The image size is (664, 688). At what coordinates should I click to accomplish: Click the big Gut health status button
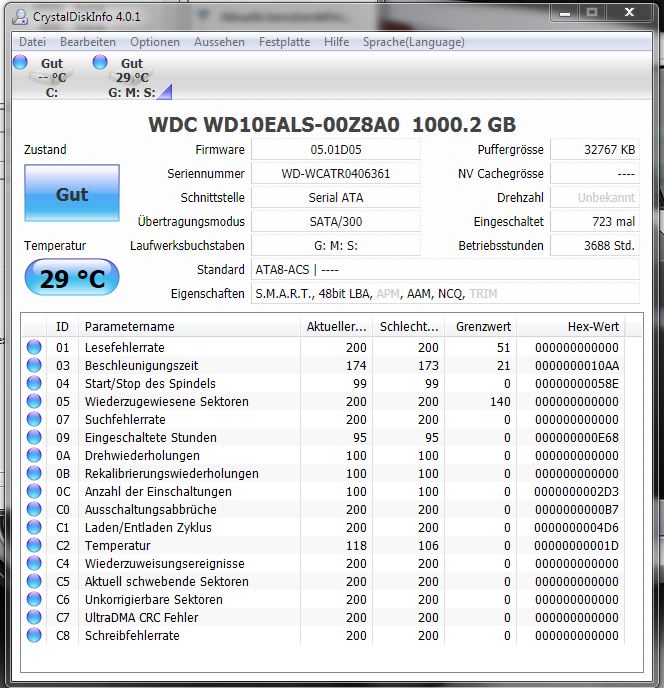click(72, 193)
